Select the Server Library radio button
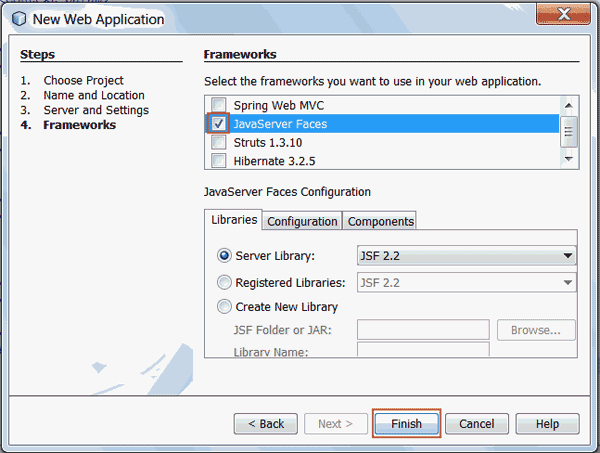This screenshot has height=453, width=600. pos(224,256)
